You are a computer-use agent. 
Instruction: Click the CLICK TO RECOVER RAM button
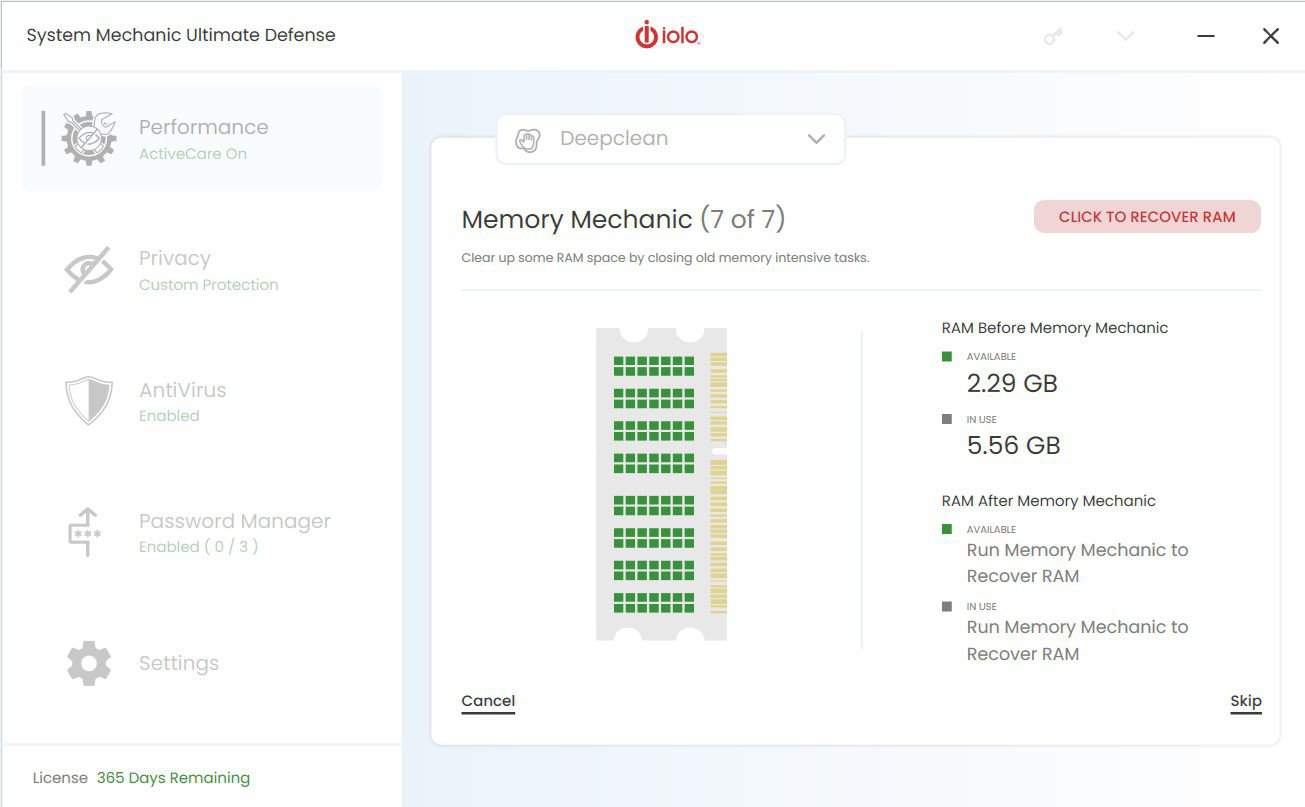1147,217
